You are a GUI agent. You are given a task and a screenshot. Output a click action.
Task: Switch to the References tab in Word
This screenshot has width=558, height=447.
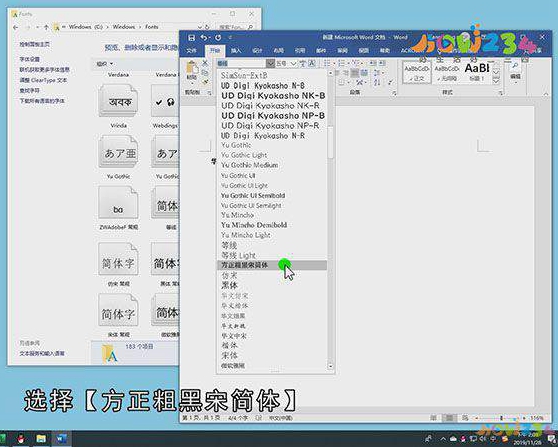point(300,51)
